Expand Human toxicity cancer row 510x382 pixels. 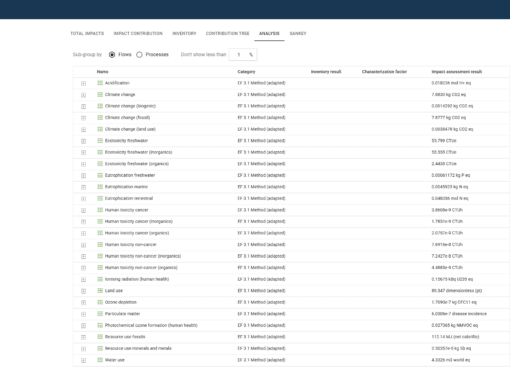pos(83,210)
